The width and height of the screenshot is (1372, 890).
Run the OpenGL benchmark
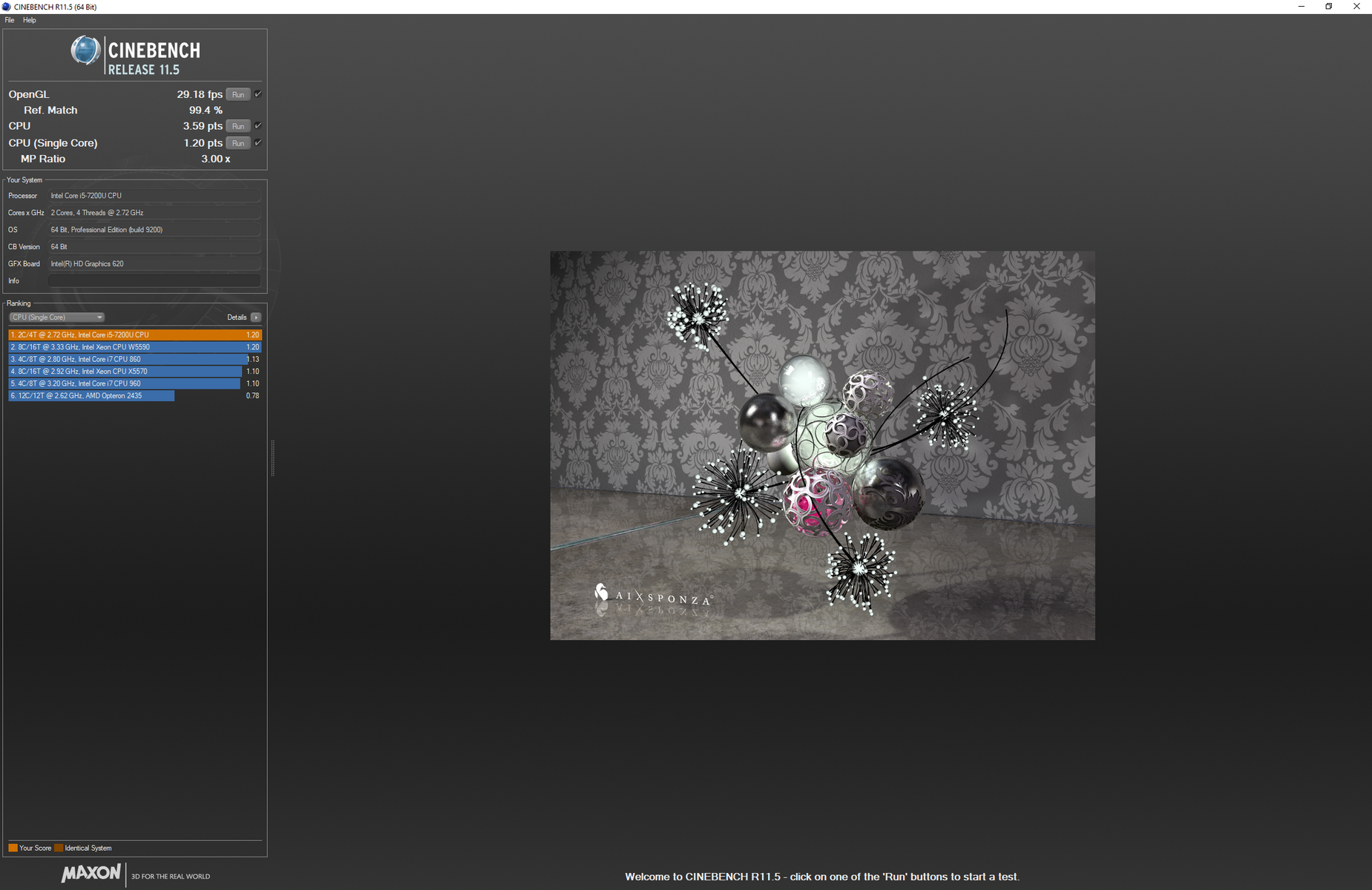point(237,95)
